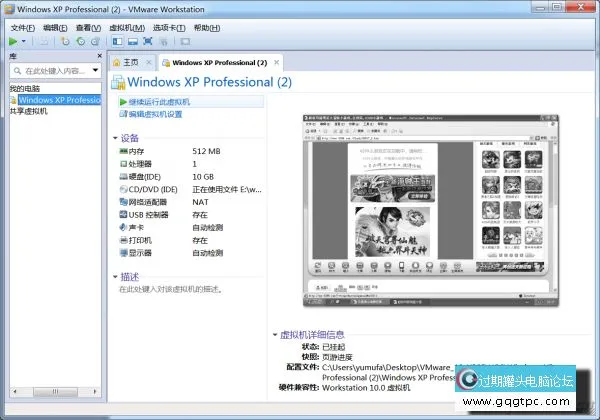Open the 编辑(E) menu
Viewport: 600px width, 420px height.
(55, 28)
